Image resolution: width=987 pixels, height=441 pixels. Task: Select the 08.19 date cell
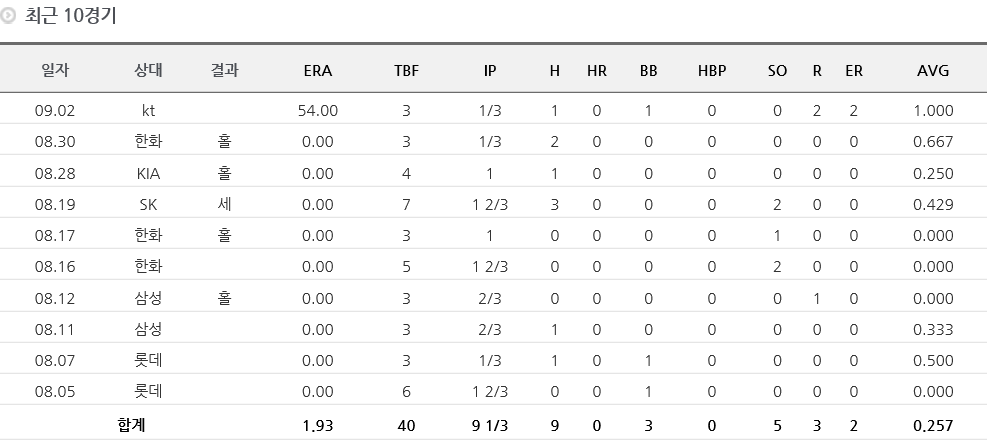(x=55, y=204)
